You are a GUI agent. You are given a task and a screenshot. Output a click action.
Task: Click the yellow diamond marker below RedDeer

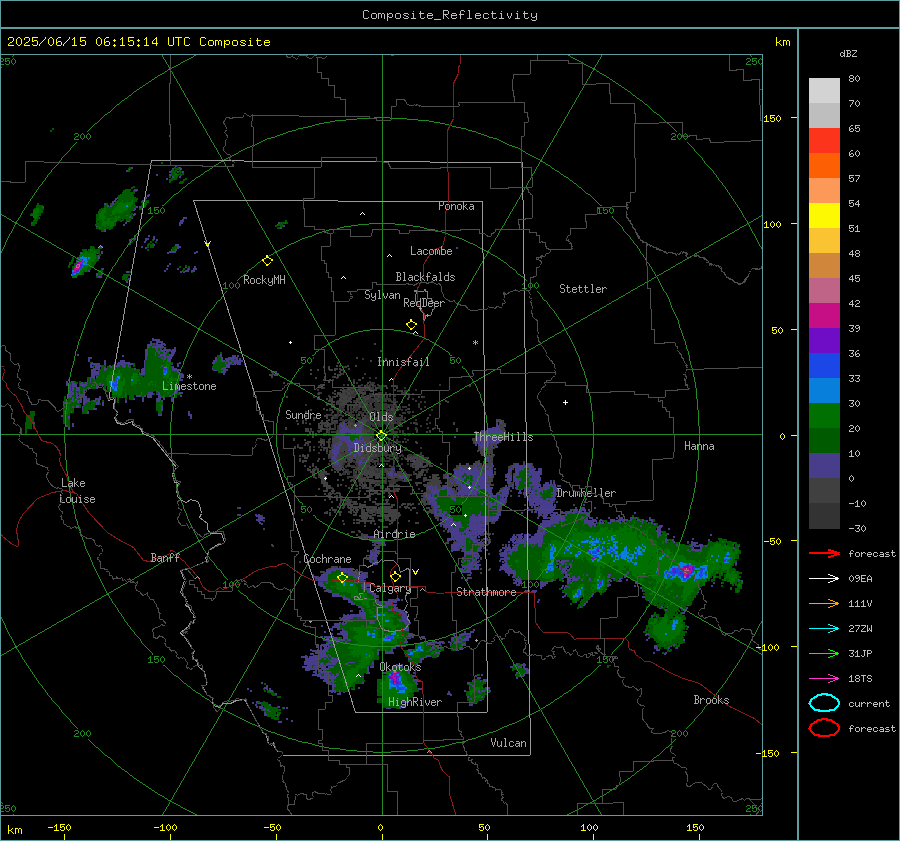click(411, 325)
